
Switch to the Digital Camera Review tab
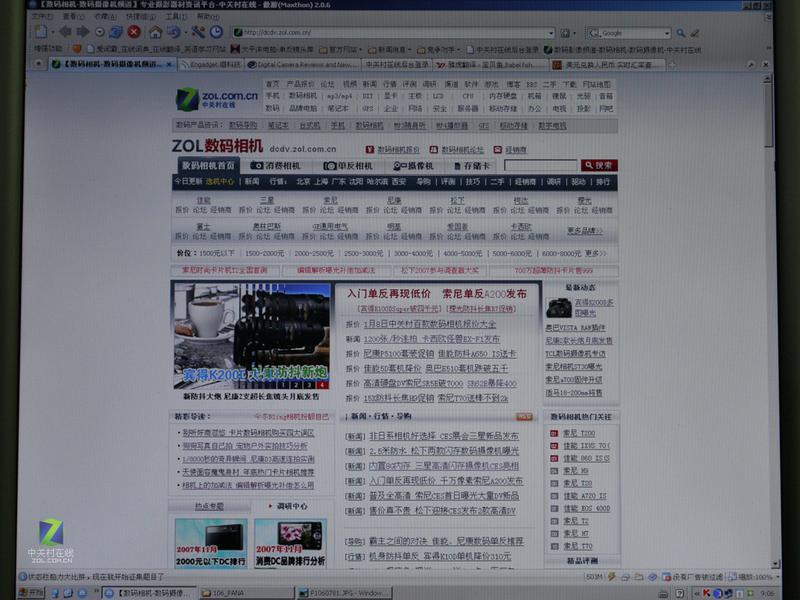(x=301, y=65)
